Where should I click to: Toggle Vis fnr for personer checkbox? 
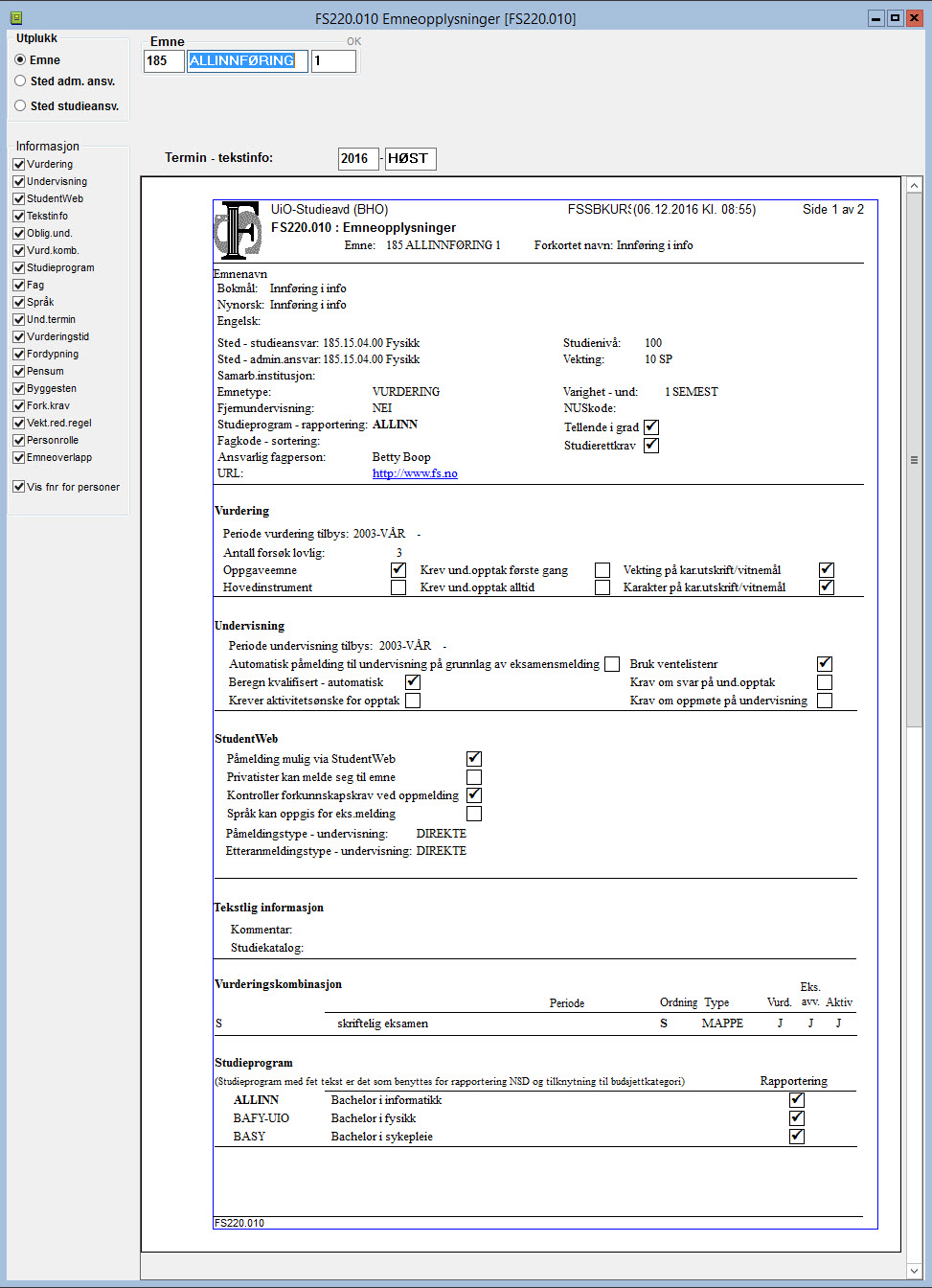[x=18, y=487]
